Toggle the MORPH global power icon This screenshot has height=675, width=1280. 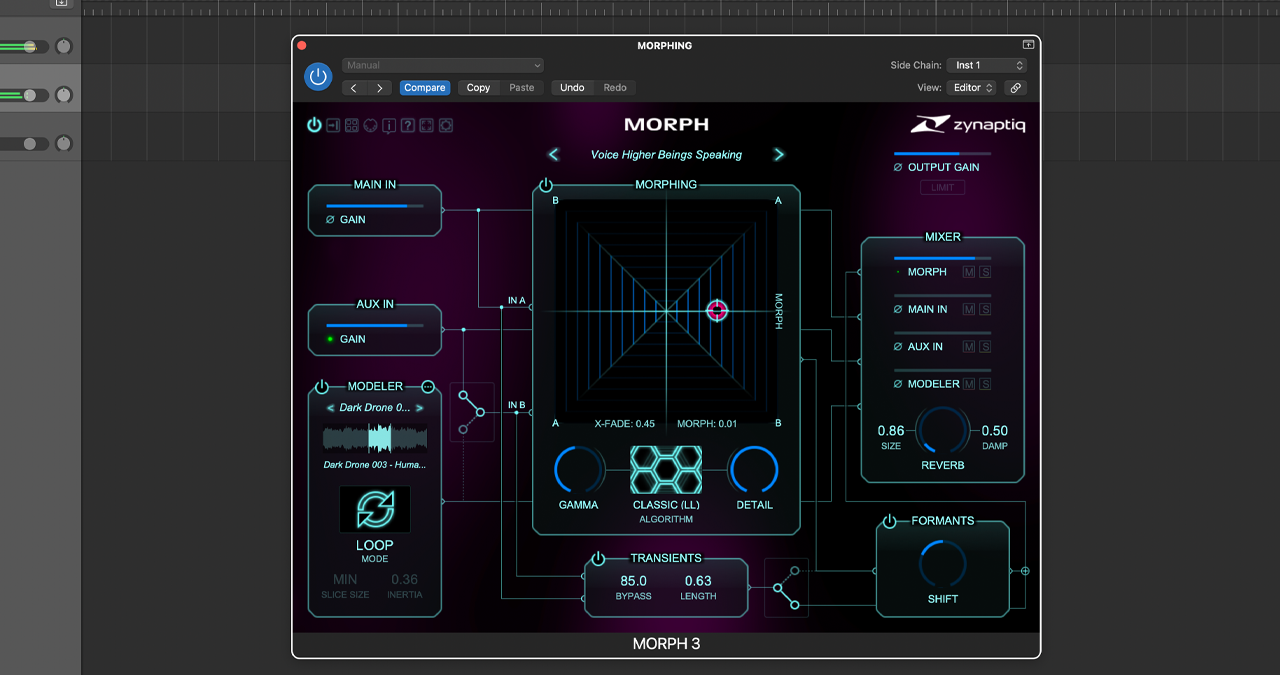[314, 125]
